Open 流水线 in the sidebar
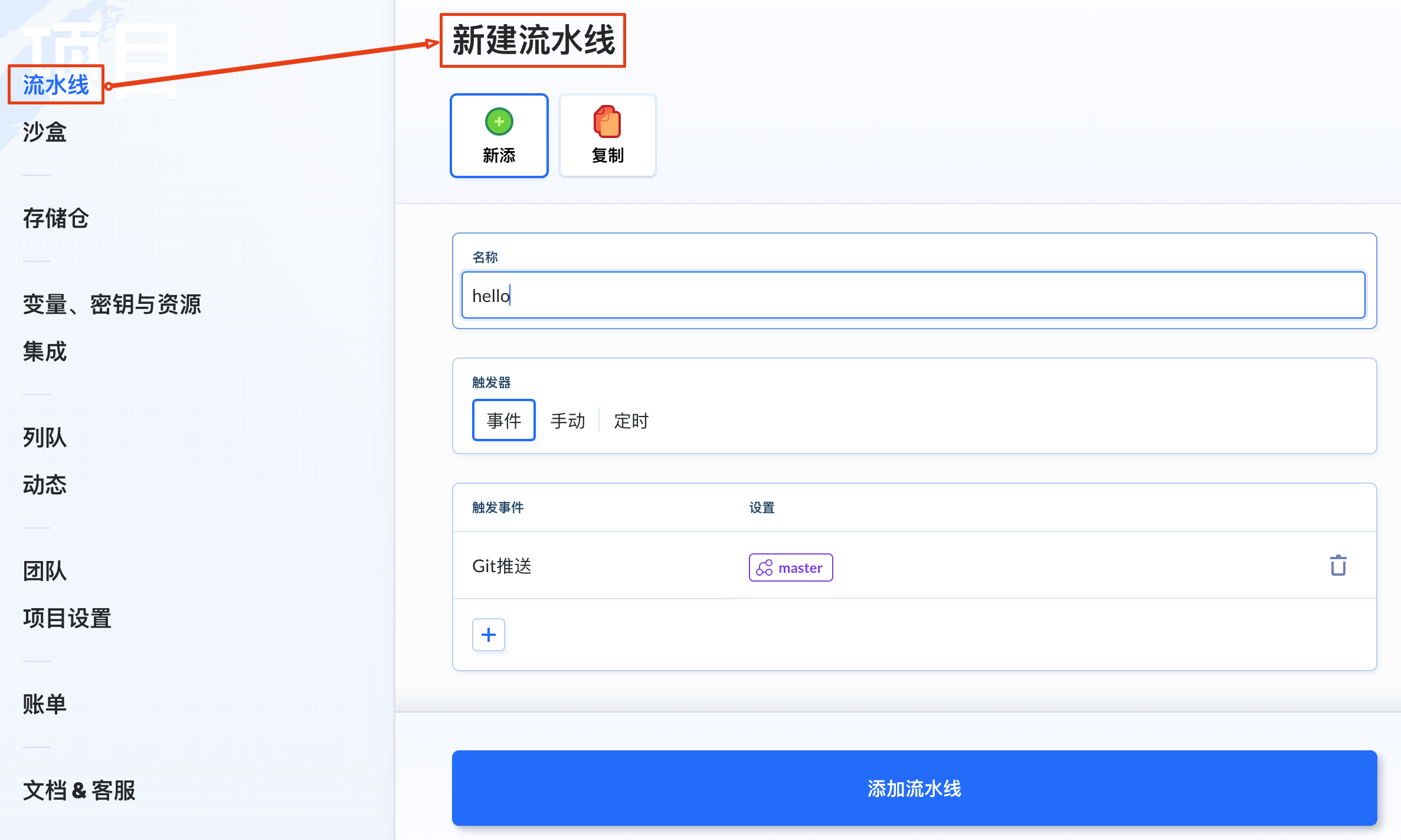1401x840 pixels. (x=56, y=85)
